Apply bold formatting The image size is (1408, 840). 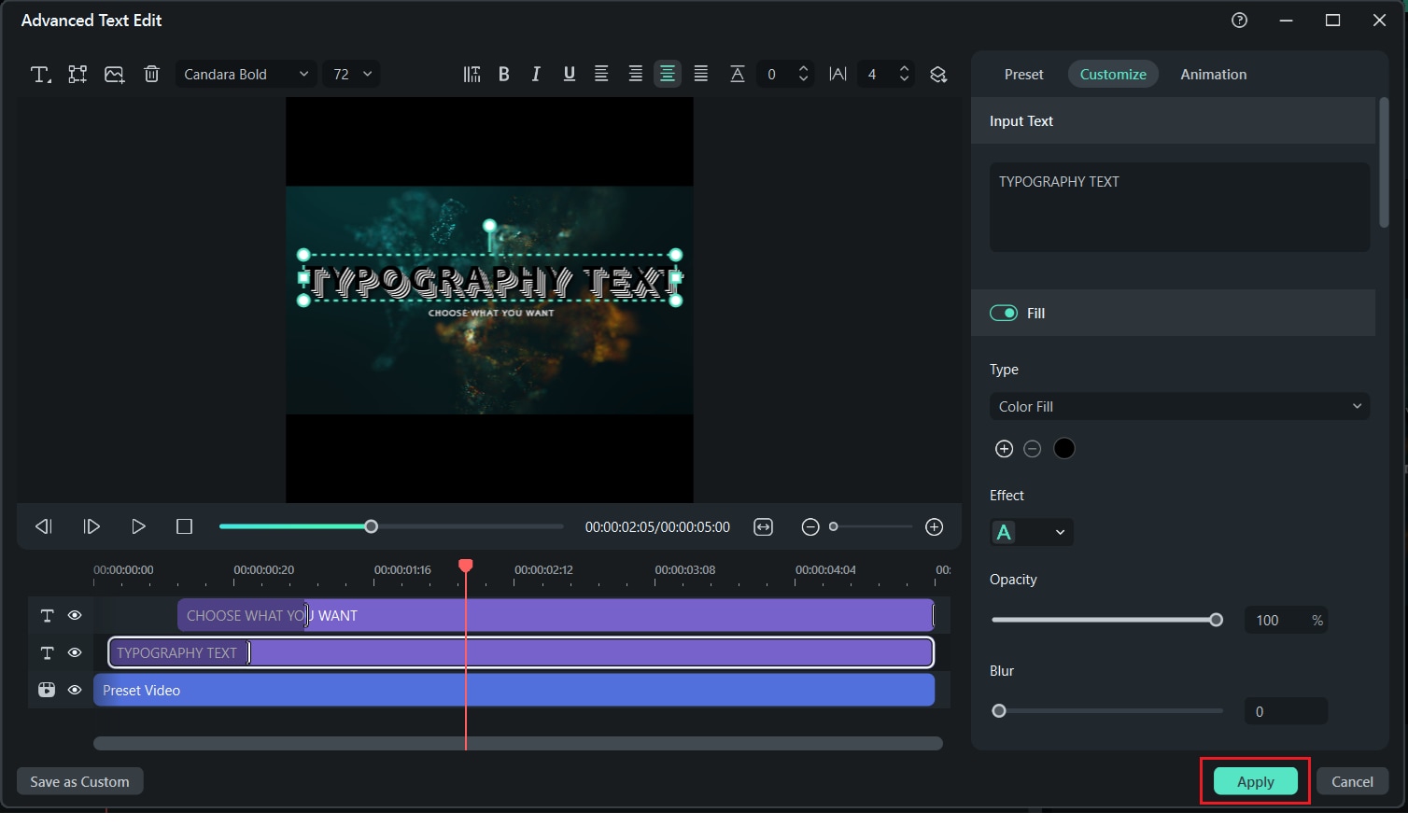[503, 75]
